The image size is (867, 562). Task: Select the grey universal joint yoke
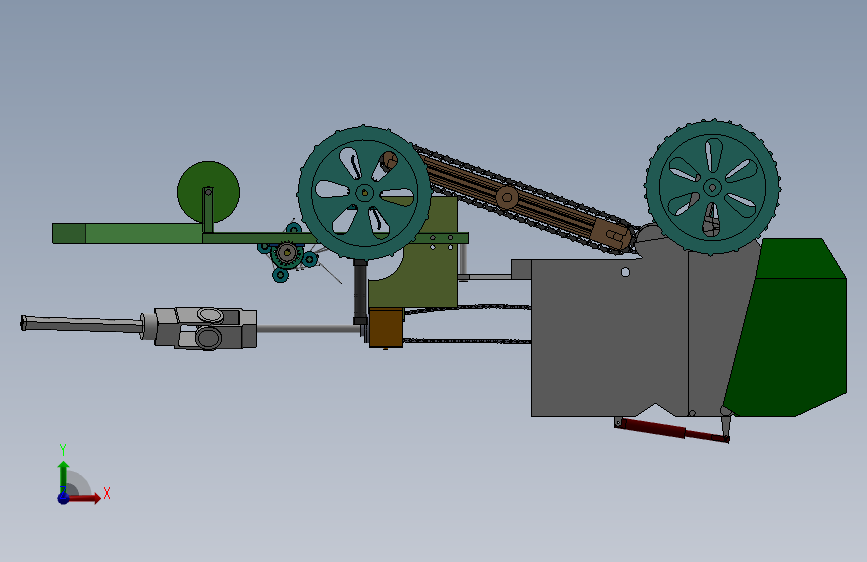[x=205, y=327]
